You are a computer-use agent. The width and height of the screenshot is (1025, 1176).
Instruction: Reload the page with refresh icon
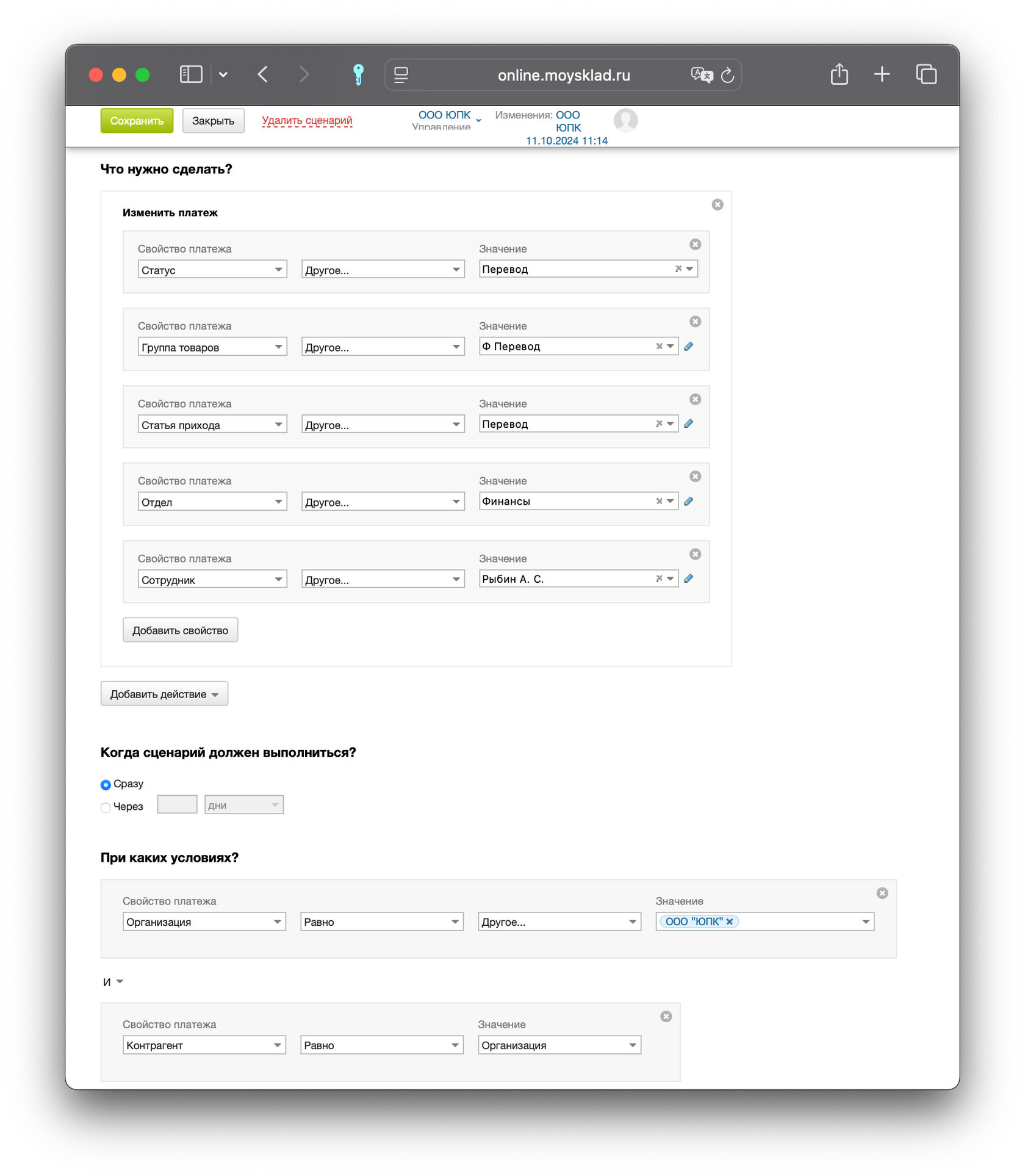(727, 75)
